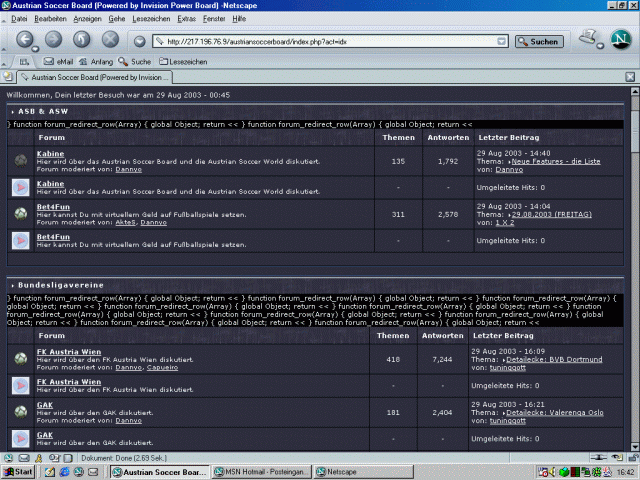640x480 pixels.
Task: Click the Print icon in the toolbar
Action: coord(588,37)
